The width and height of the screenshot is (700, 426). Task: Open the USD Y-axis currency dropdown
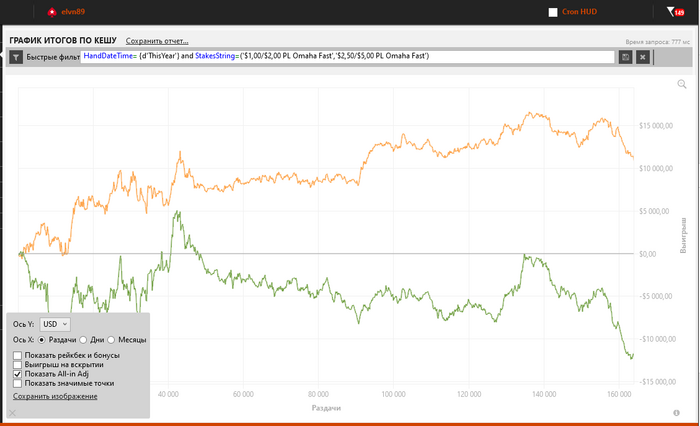click(x=55, y=324)
